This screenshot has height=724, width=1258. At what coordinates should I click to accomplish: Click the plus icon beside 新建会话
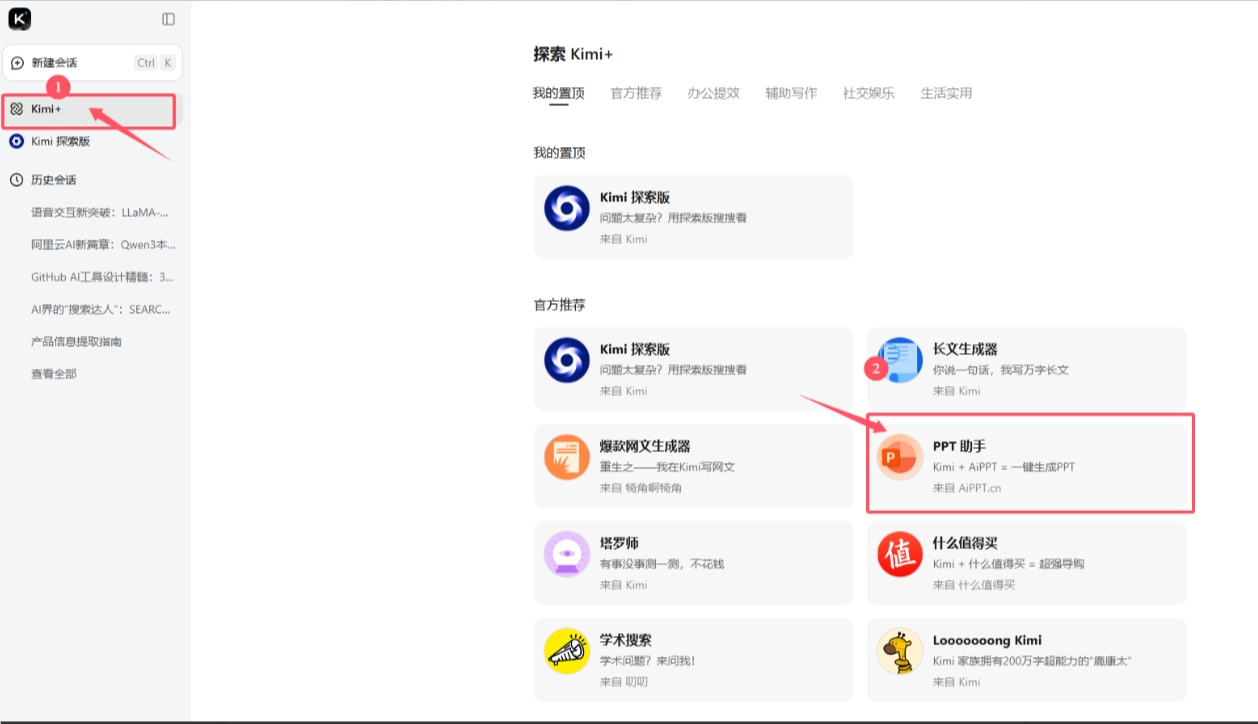pyautogui.click(x=17, y=63)
